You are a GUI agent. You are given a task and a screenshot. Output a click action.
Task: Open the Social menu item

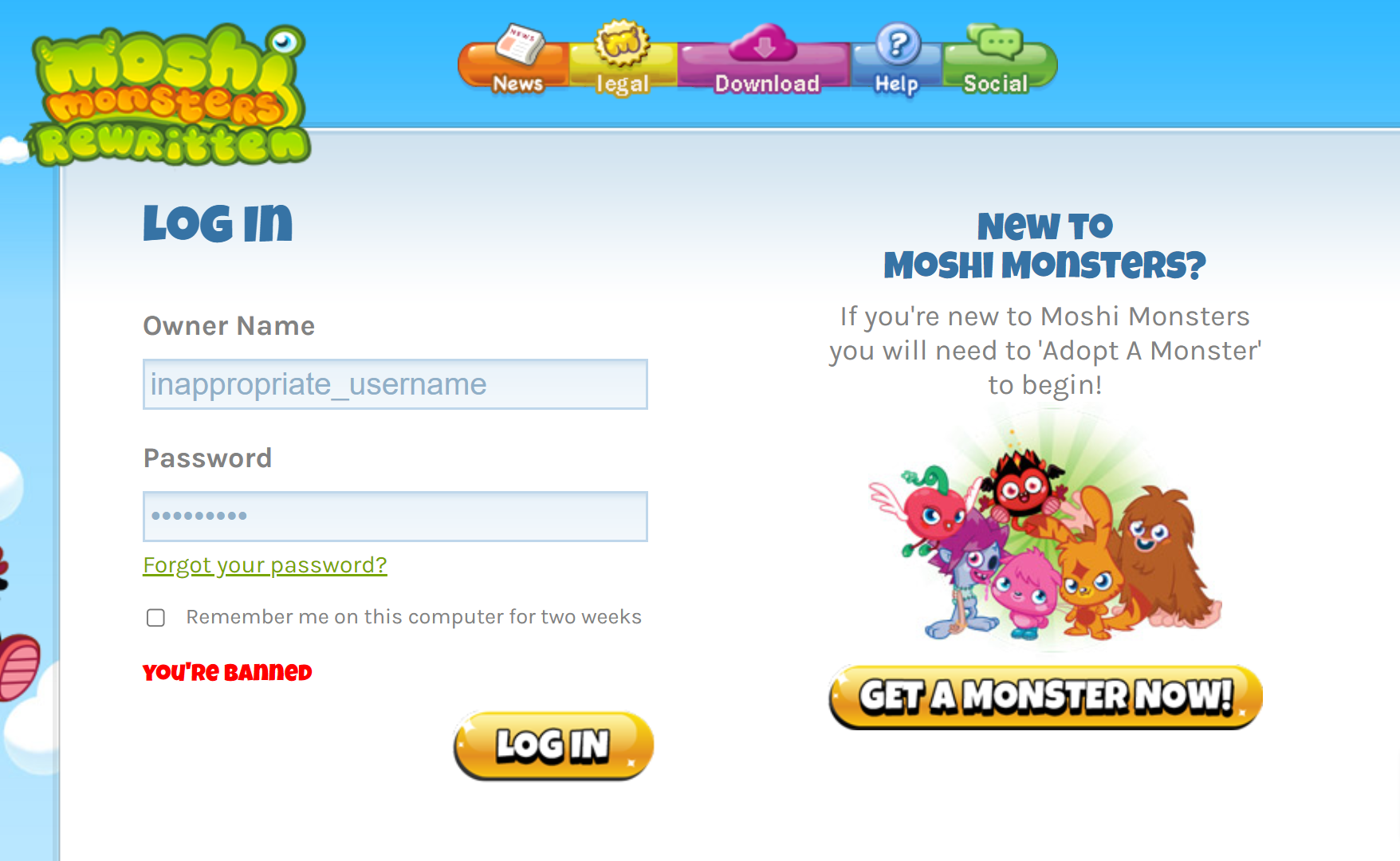pos(996,83)
